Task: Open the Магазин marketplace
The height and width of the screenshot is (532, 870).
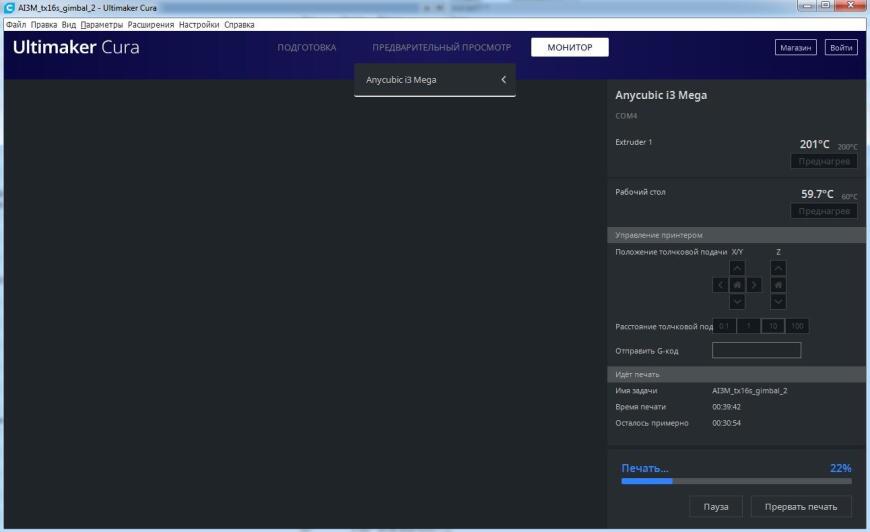Action: (796, 48)
